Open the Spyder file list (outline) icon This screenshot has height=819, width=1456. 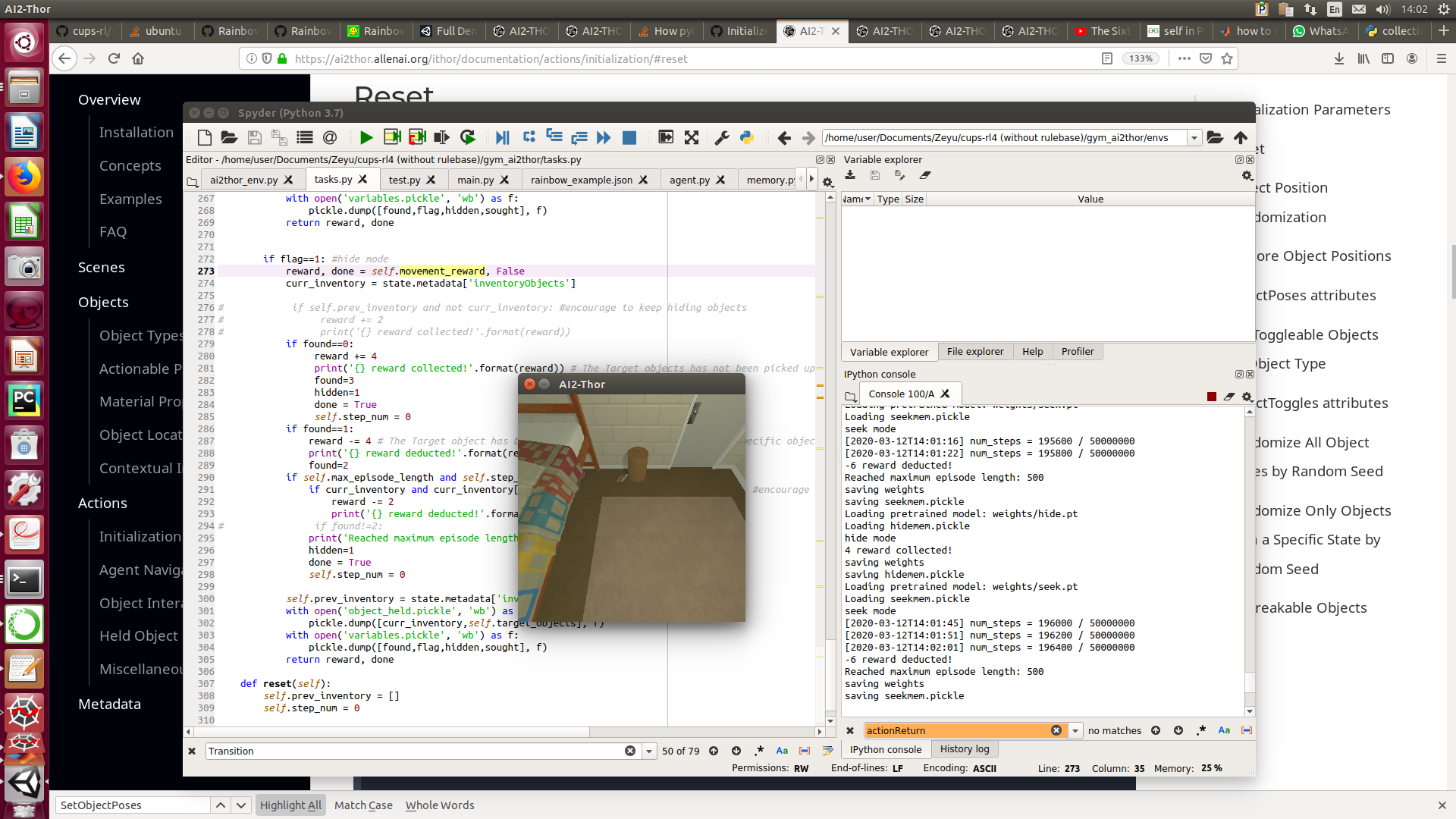[x=305, y=137]
